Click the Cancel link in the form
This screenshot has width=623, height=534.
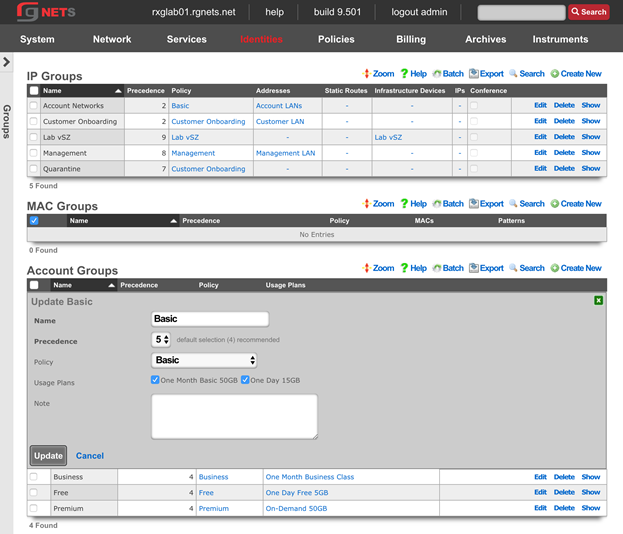coord(90,456)
